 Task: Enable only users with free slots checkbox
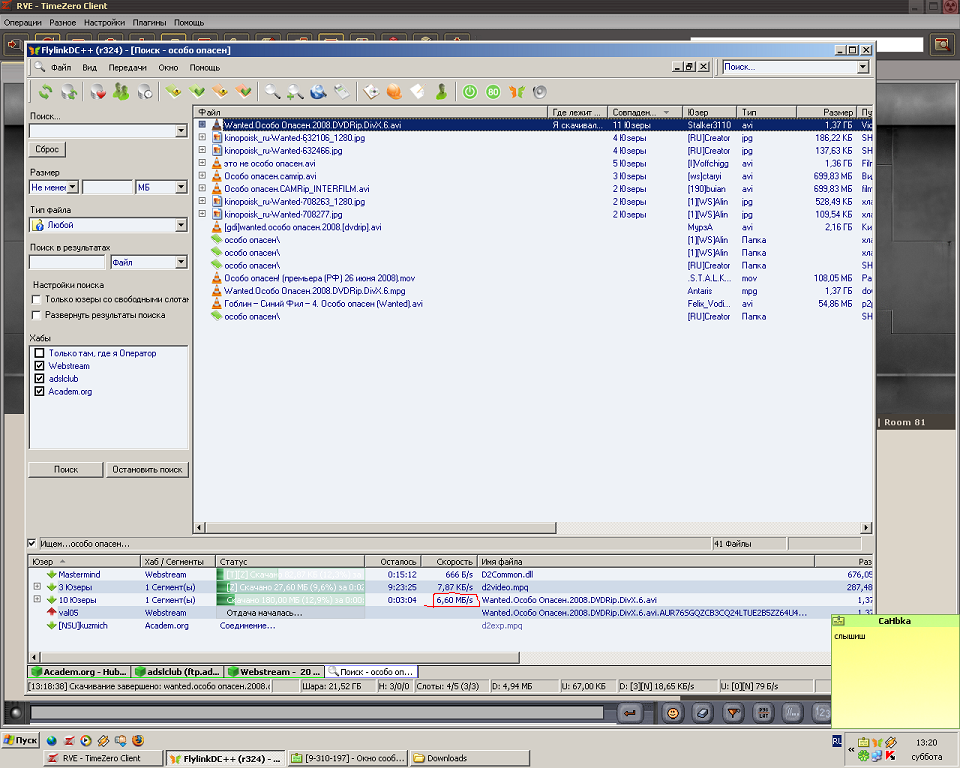(x=37, y=299)
